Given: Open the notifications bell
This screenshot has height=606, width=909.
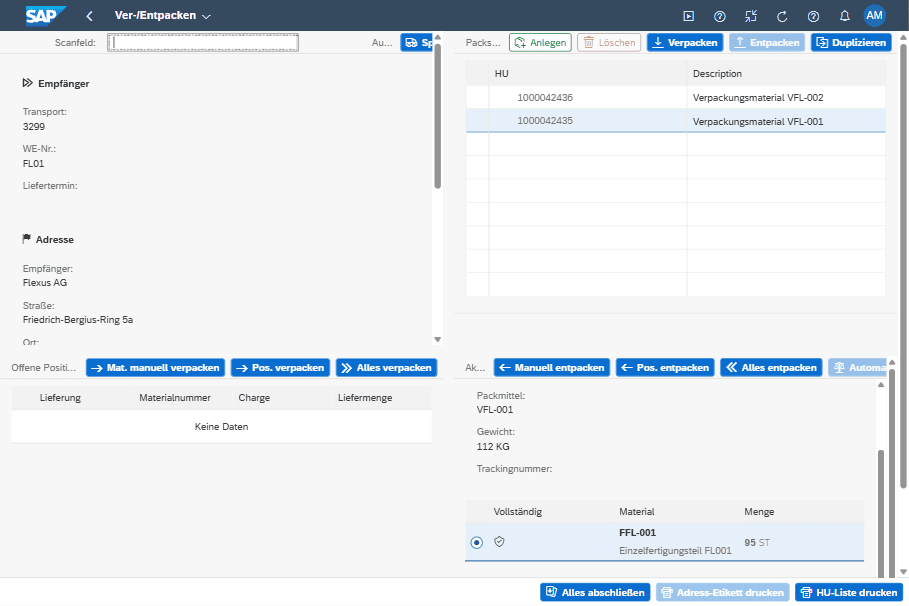Looking at the screenshot, I should [845, 16].
